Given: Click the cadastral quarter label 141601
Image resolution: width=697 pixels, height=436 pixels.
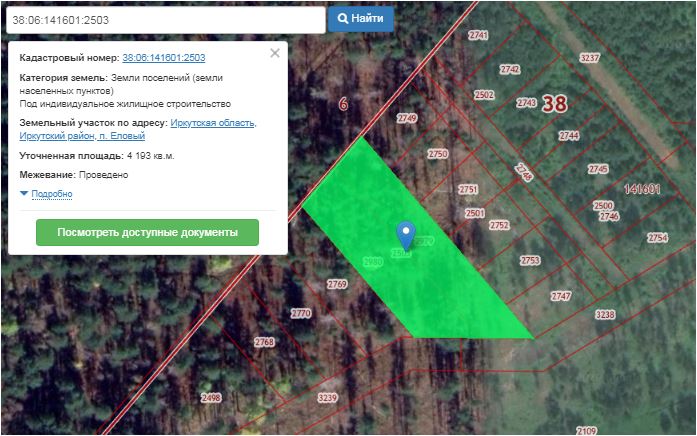Looking at the screenshot, I should pyautogui.click(x=643, y=189).
